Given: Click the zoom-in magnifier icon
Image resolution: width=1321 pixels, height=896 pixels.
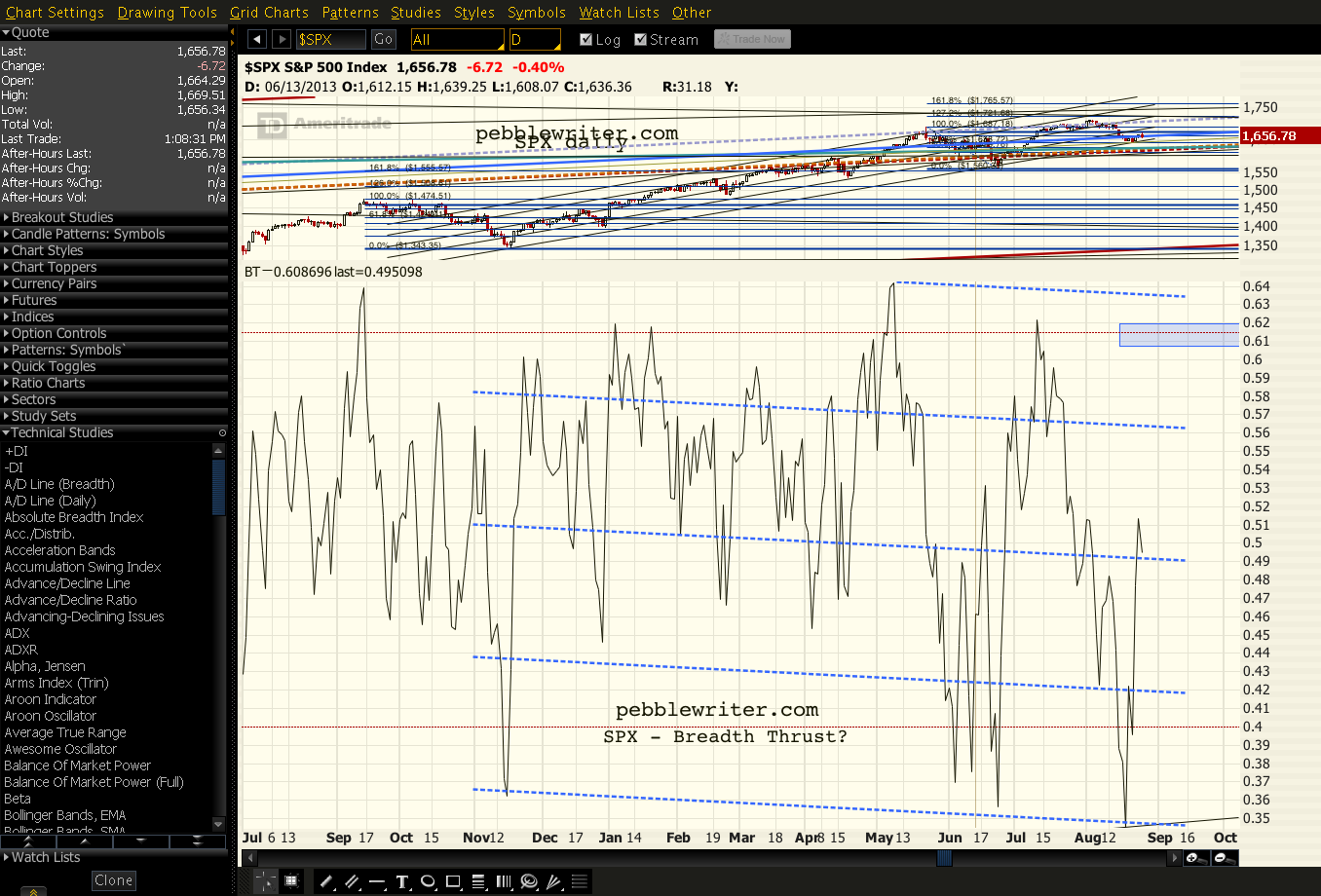Looking at the screenshot, I should coord(1194,858).
